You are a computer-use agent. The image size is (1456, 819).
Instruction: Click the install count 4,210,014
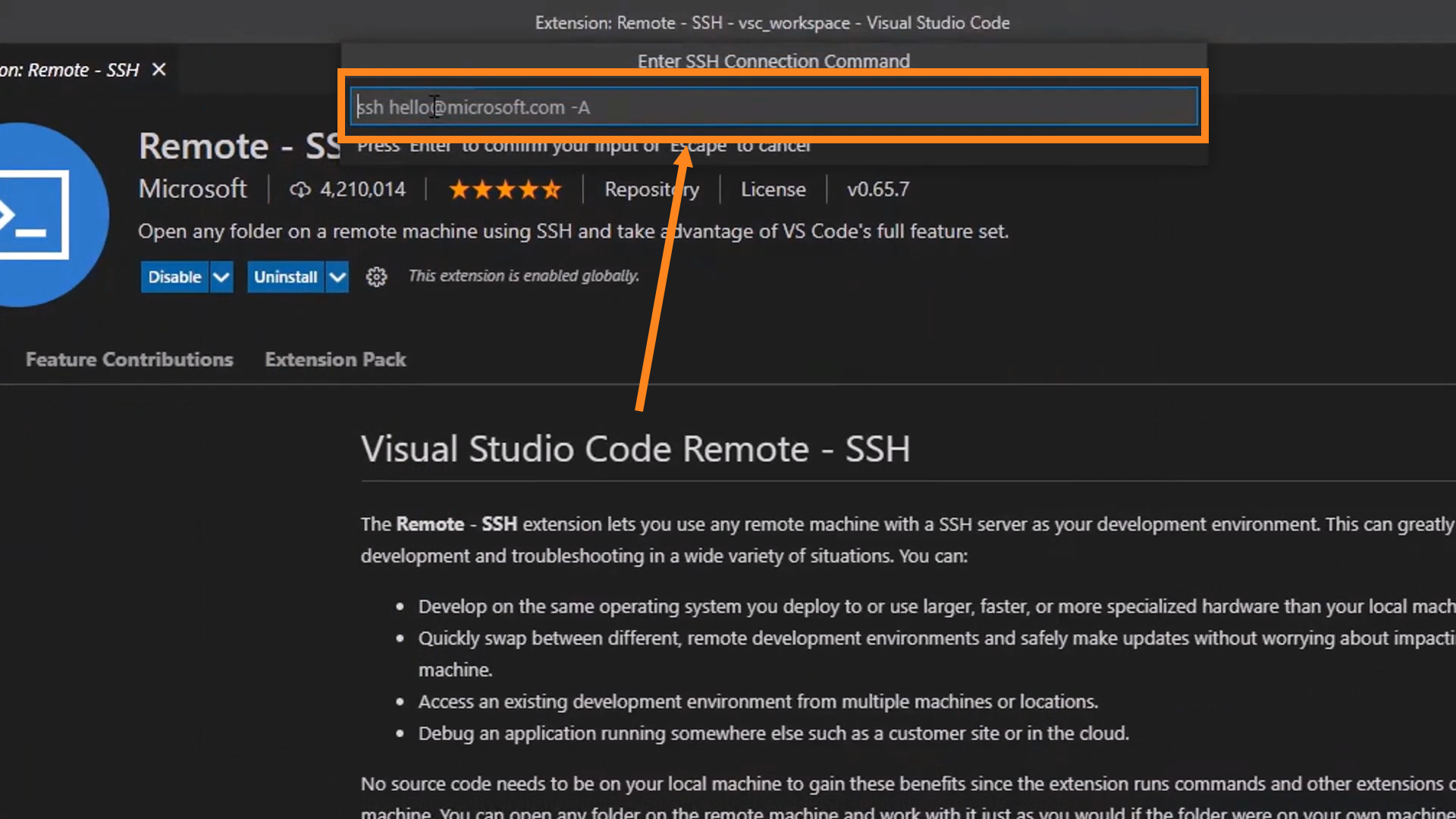point(362,190)
